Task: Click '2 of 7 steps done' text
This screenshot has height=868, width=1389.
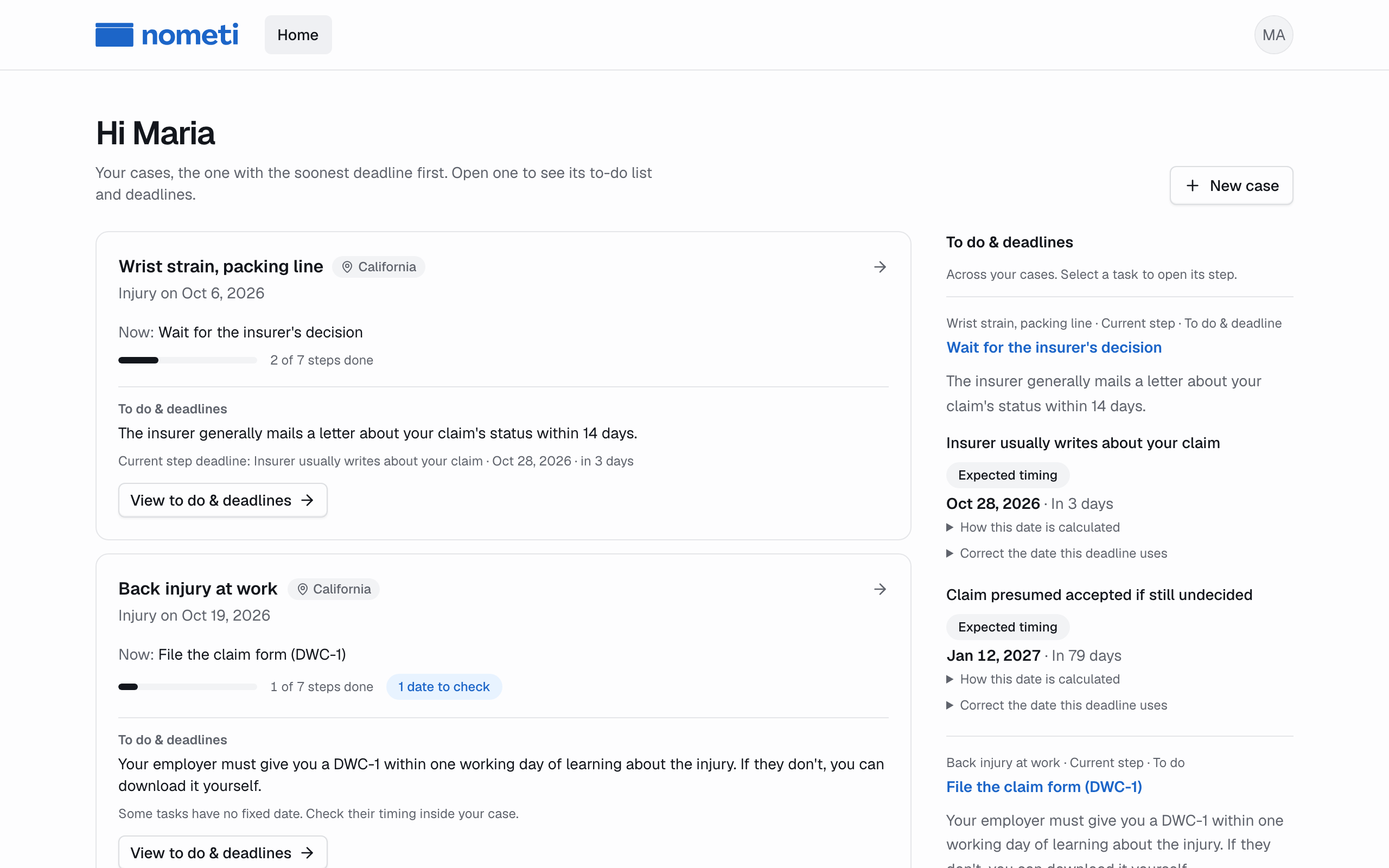Action: coord(321,360)
